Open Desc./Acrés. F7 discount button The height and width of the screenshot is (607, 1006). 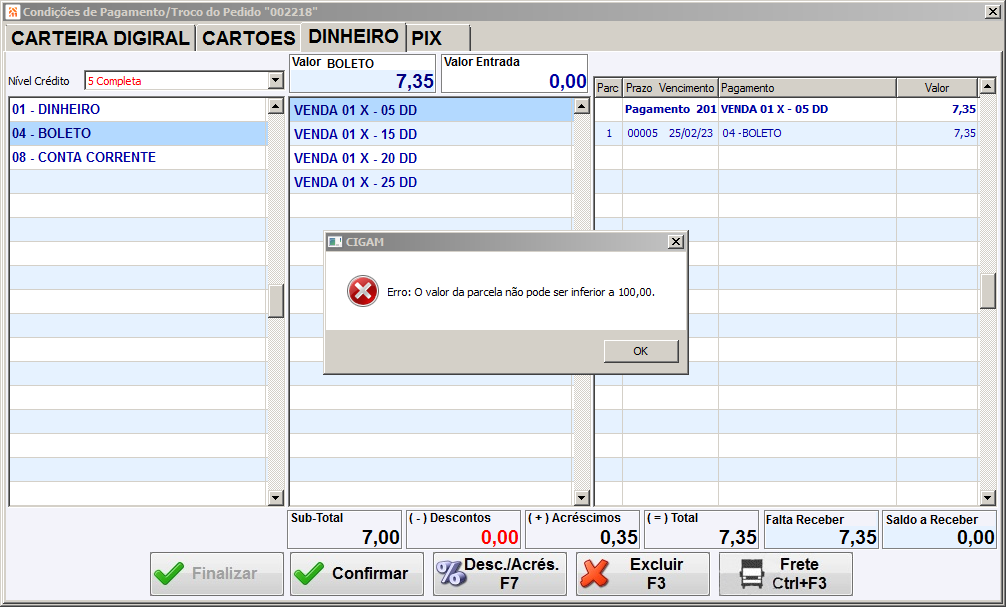point(500,574)
